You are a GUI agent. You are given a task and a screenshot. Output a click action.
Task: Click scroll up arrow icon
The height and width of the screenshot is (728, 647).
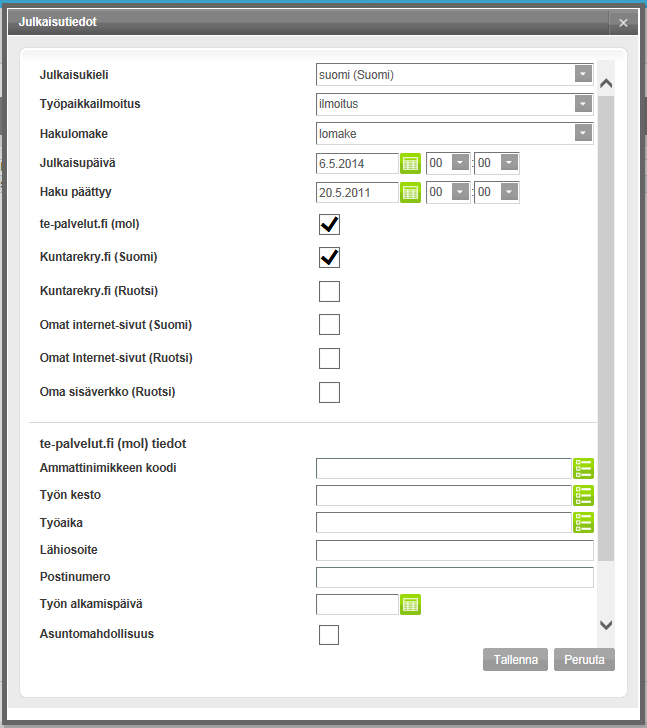tap(606, 84)
